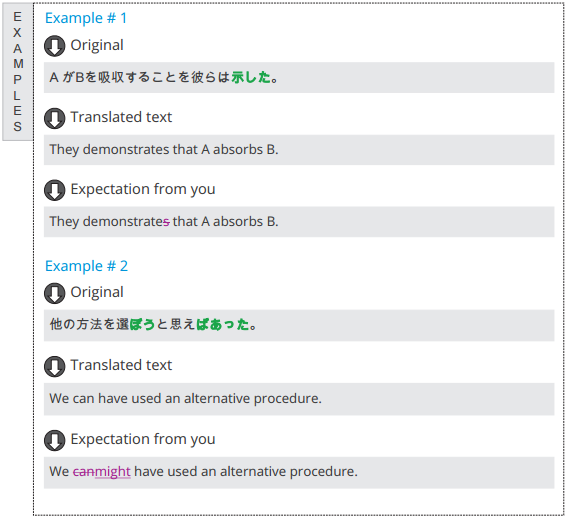Open the Example # 1 heading
This screenshot has height=524, width=568.
86,18
